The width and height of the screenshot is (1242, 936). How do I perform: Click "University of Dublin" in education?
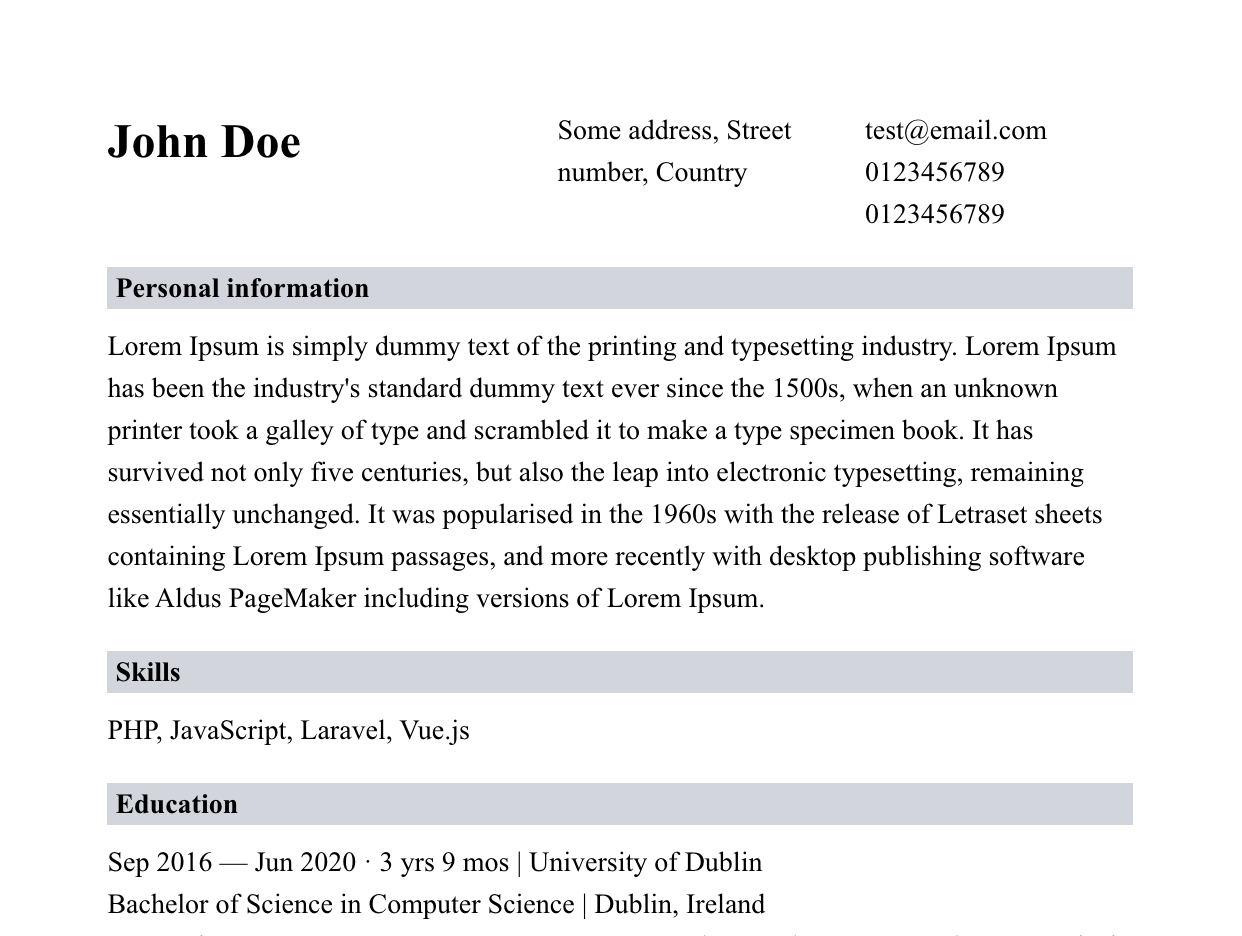(645, 863)
